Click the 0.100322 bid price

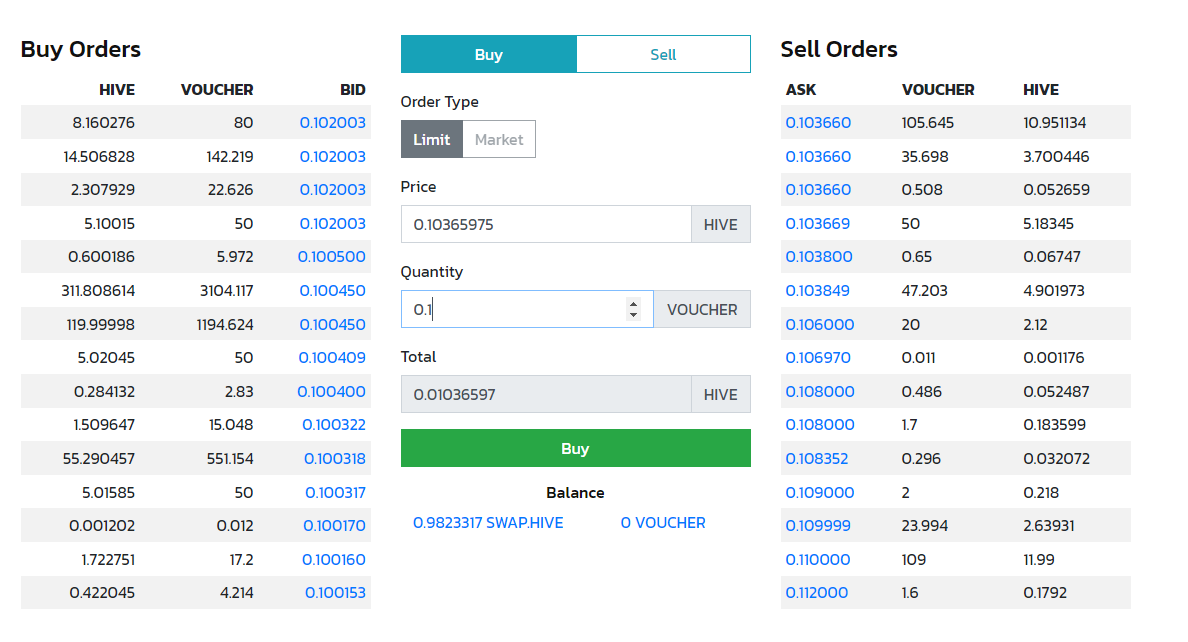(x=334, y=425)
